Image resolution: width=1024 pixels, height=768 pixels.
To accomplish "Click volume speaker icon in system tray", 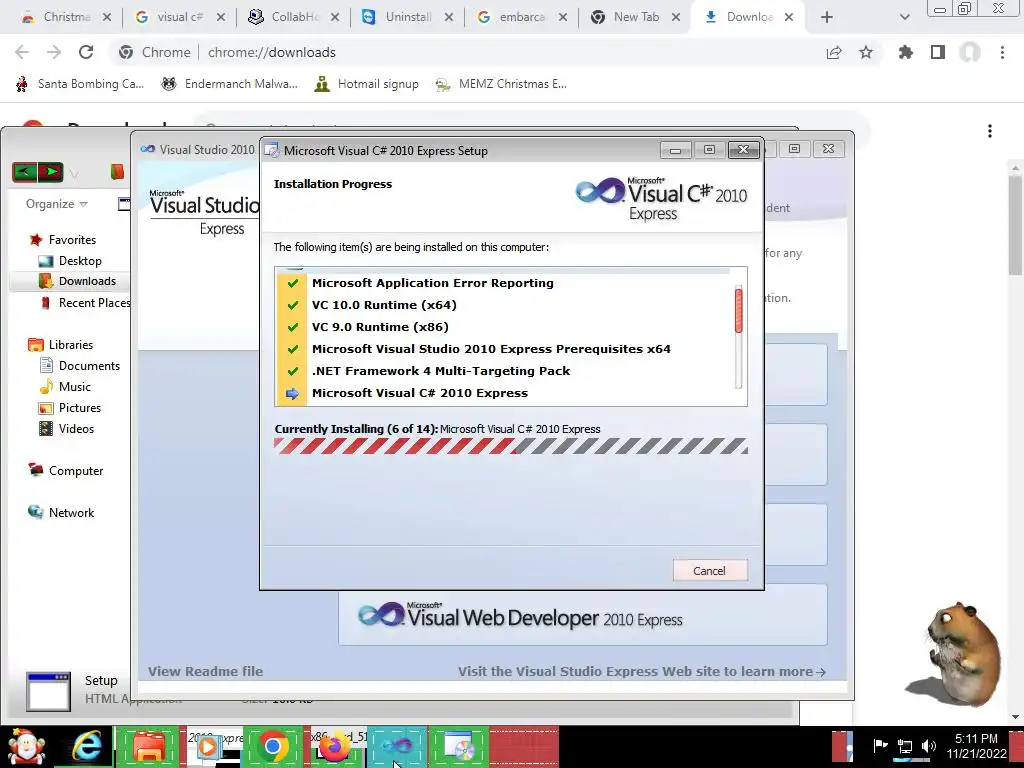I will [929, 746].
